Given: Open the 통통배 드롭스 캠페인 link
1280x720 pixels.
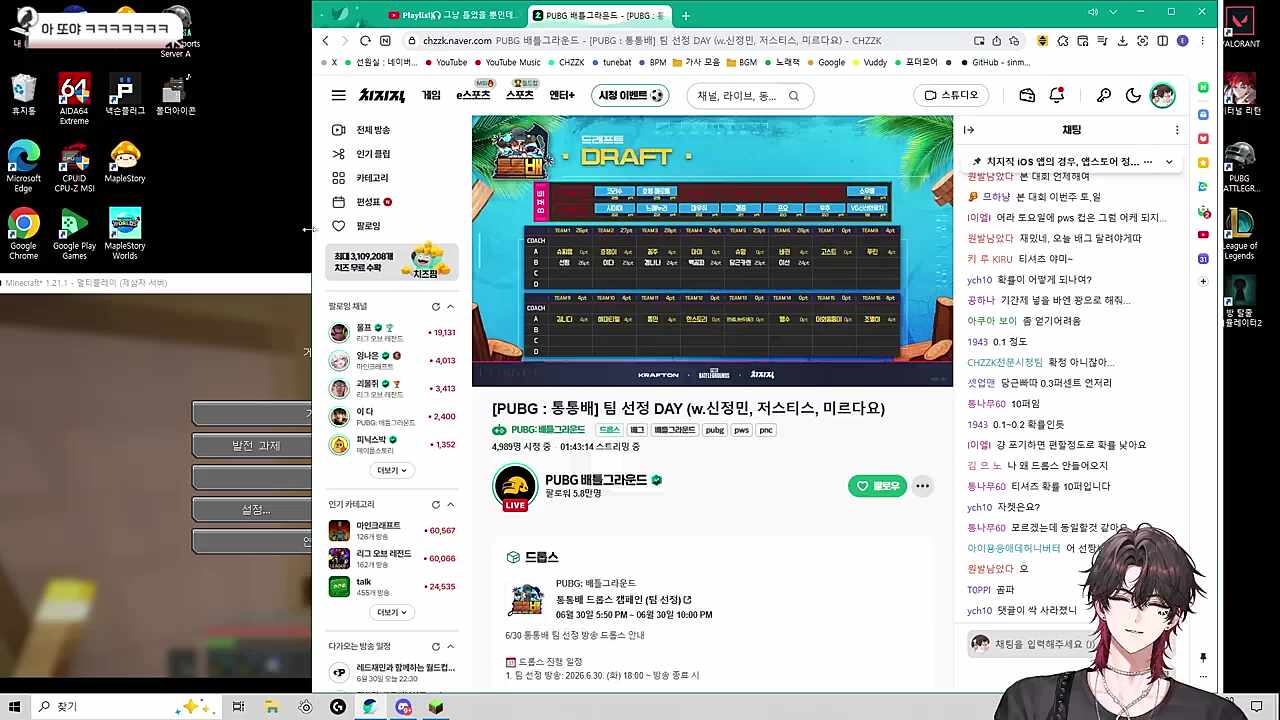Looking at the screenshot, I should tap(623, 600).
